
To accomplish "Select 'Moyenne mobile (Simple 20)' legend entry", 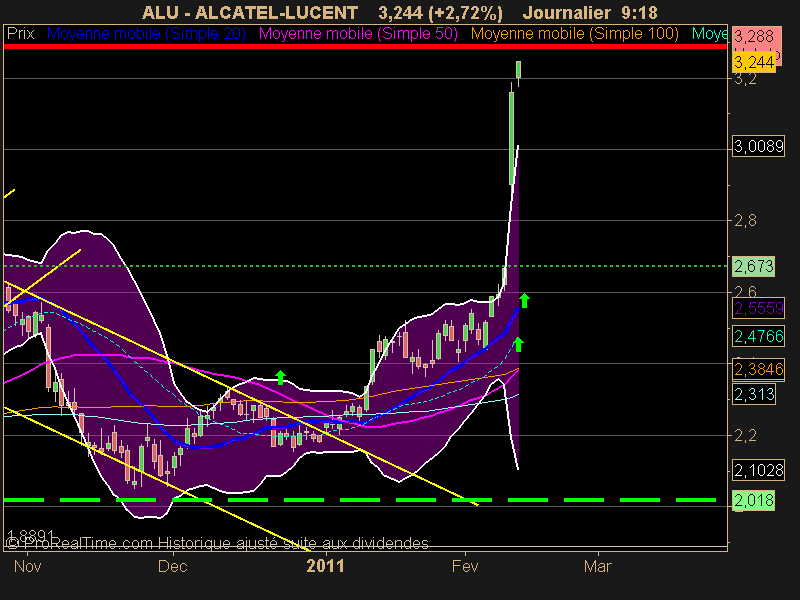I will click(146, 34).
